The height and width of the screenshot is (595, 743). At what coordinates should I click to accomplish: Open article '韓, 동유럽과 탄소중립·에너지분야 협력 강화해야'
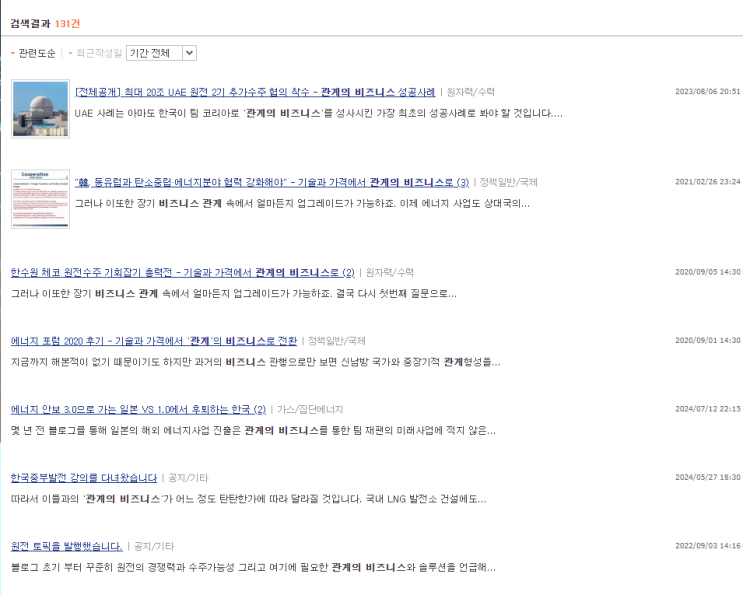[x=272, y=182]
